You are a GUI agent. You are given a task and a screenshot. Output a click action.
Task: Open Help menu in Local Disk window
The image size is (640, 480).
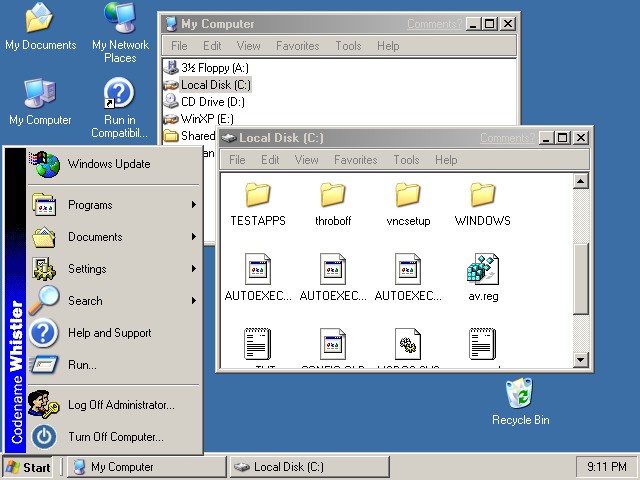tap(446, 160)
